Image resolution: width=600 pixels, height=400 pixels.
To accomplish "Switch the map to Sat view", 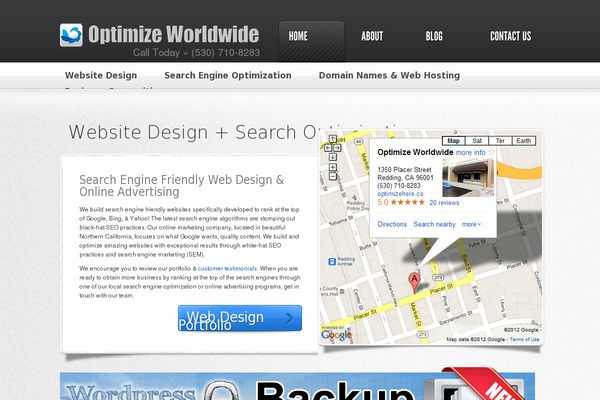I will [x=477, y=140].
